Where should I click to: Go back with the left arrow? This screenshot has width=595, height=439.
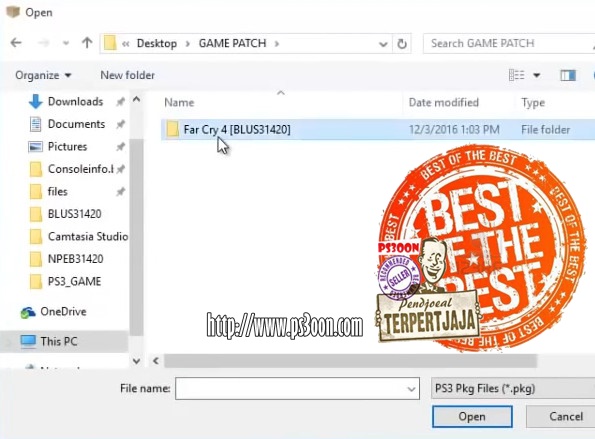(x=16, y=43)
